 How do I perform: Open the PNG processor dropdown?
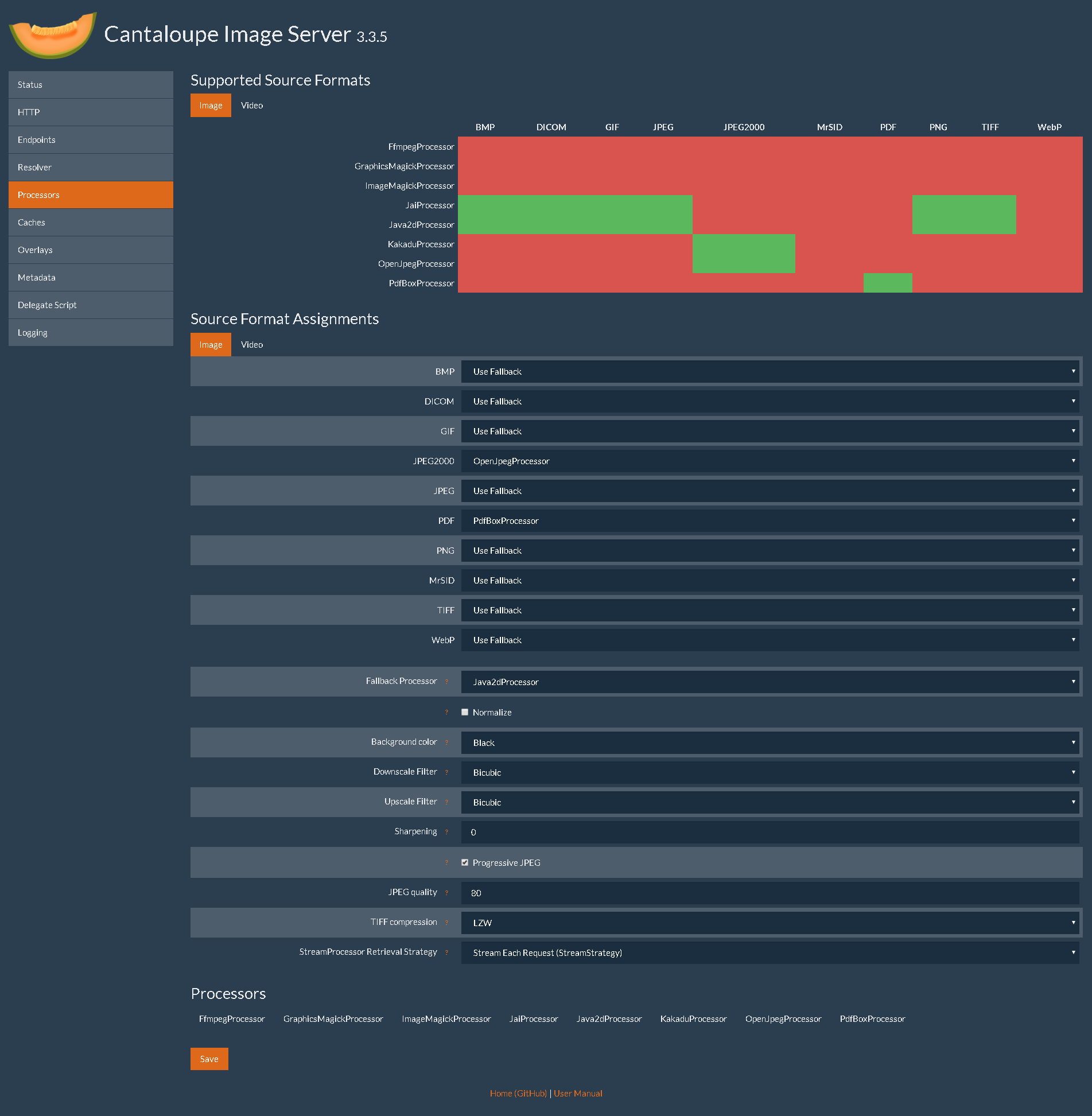pos(770,551)
